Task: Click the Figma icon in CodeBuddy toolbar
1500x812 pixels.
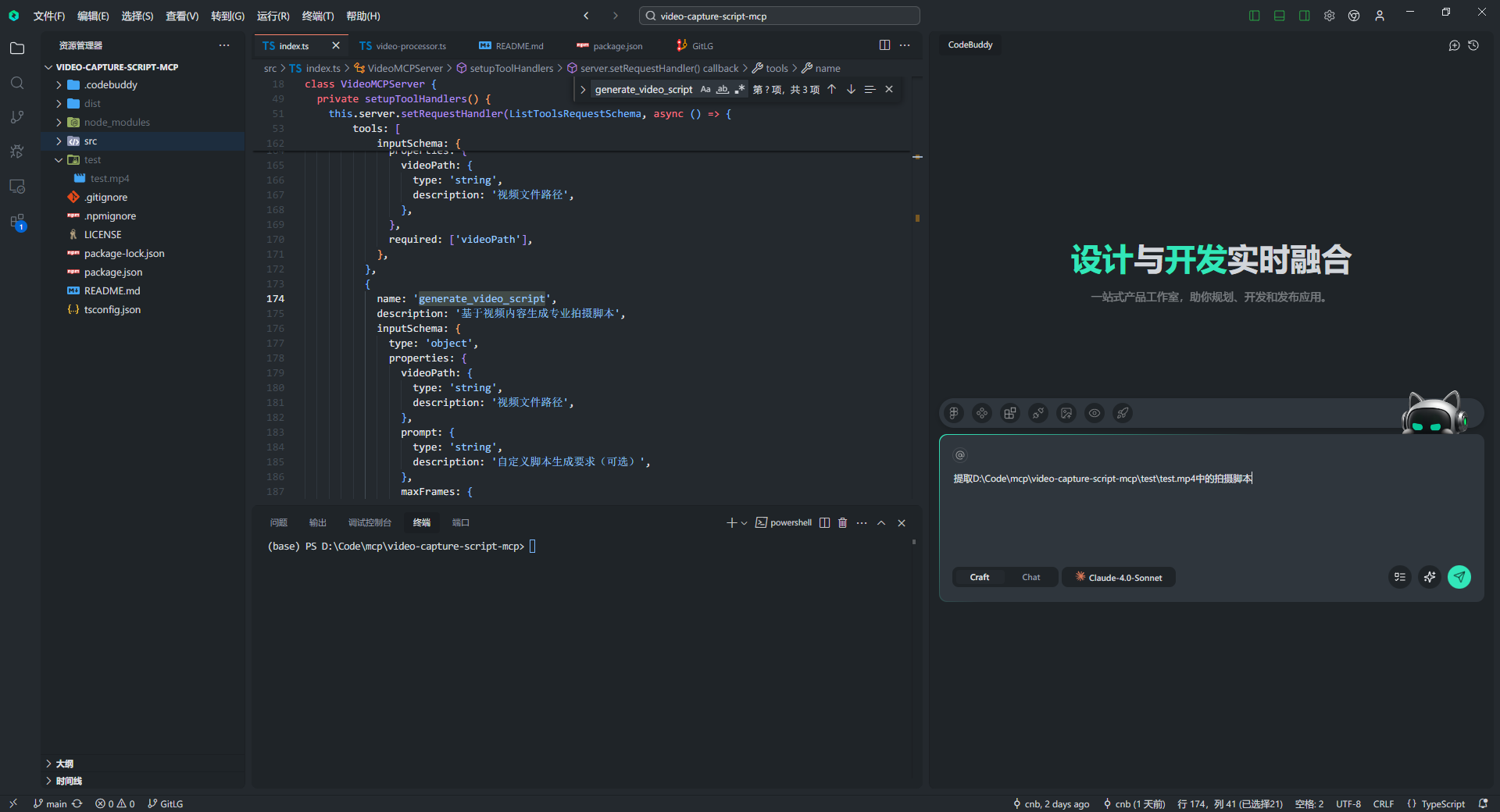Action: coord(954,413)
